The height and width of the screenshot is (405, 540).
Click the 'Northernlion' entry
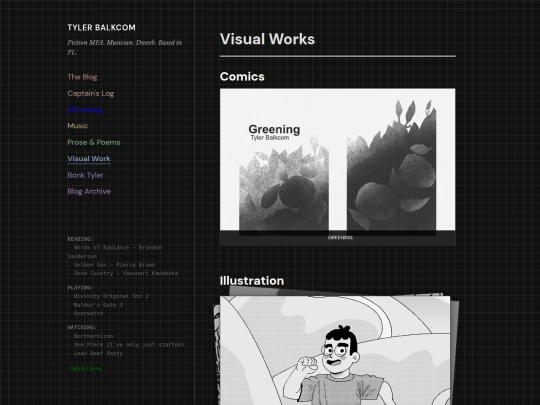90,336
